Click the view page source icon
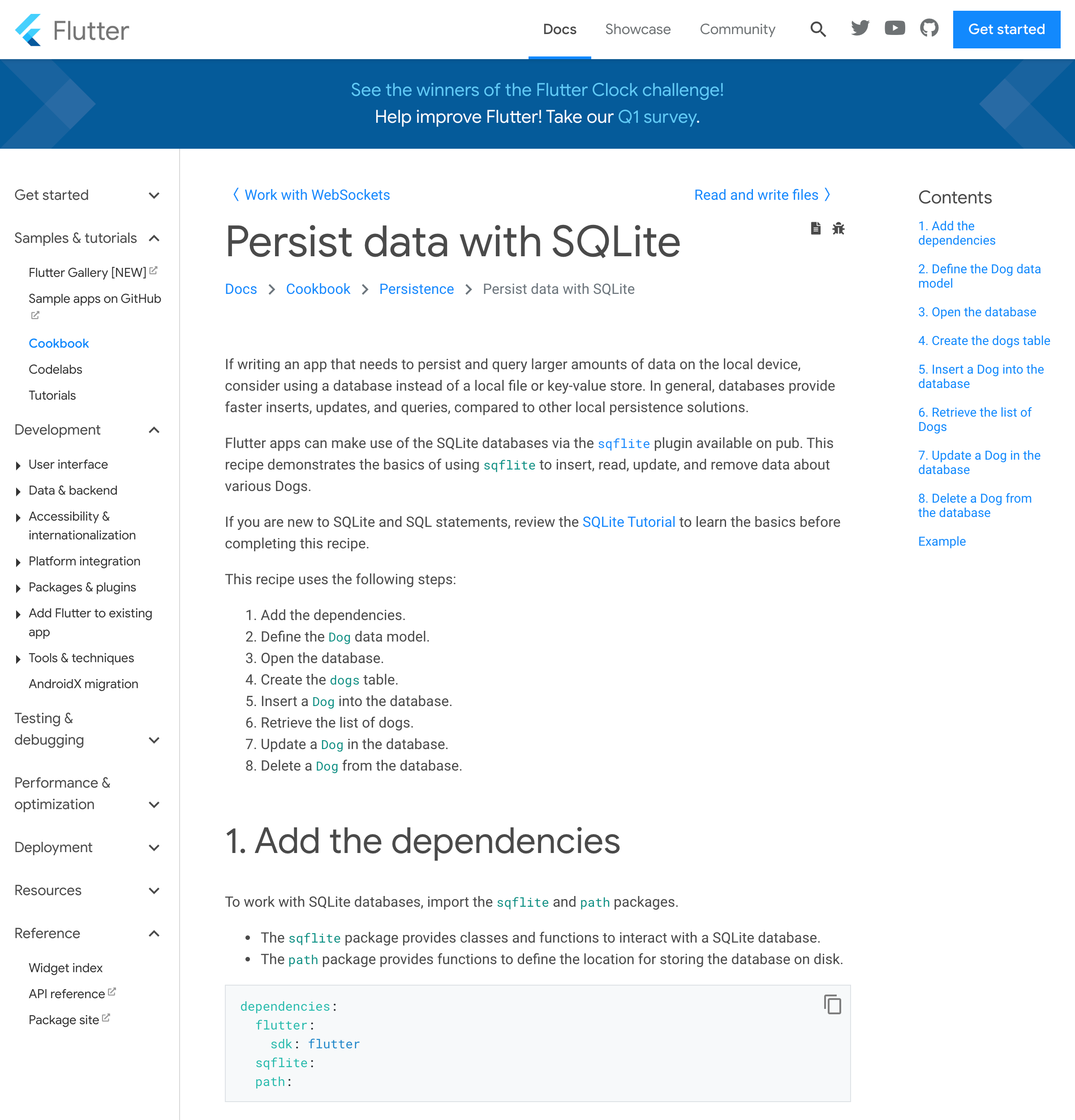The image size is (1075, 1120). point(816,228)
